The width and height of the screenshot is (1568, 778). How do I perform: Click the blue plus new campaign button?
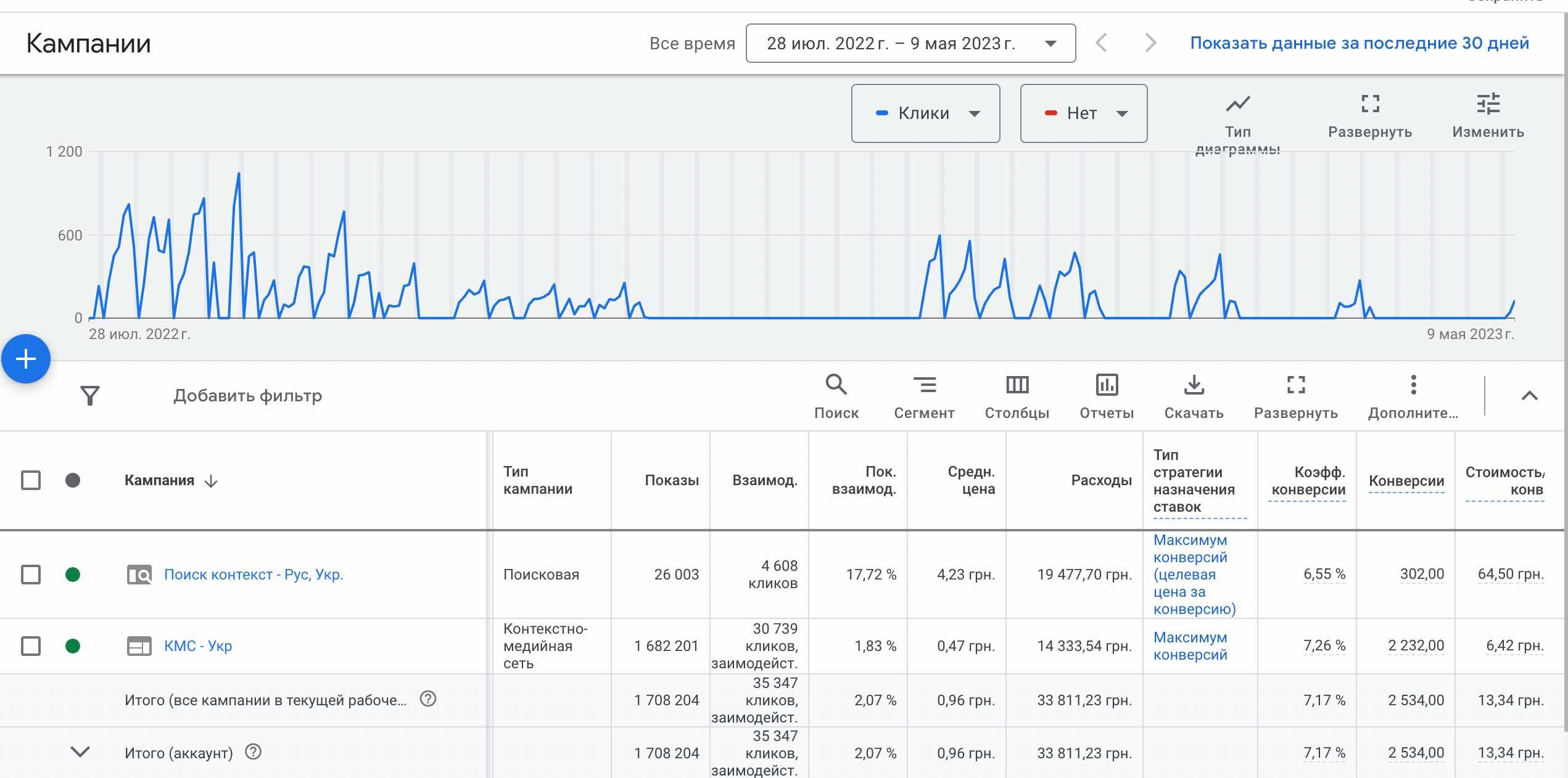point(26,359)
